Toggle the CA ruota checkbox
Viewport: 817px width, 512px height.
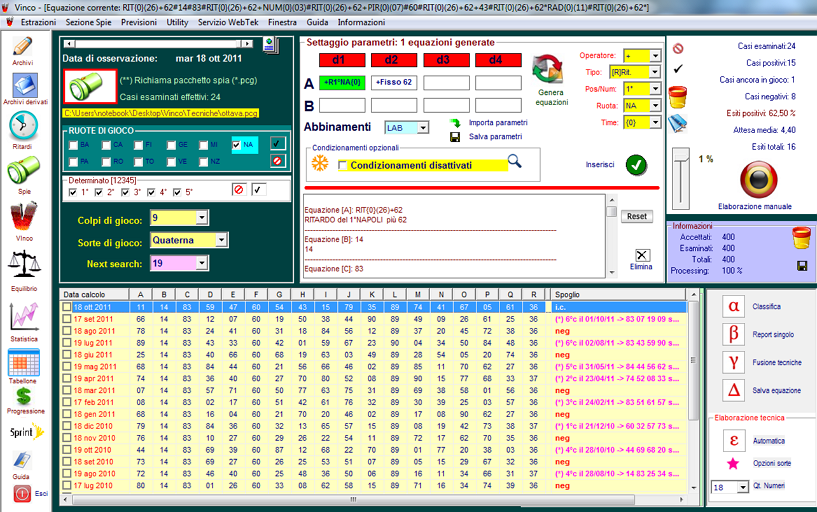pos(106,145)
